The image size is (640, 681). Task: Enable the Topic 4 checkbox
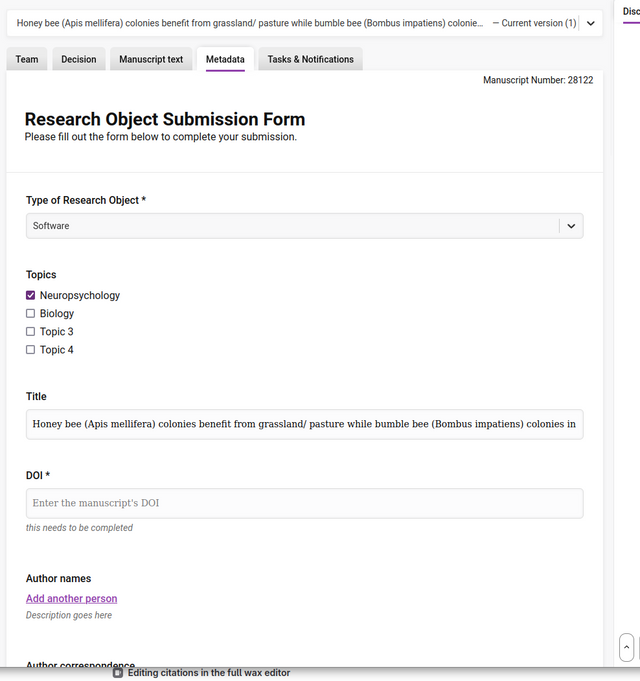(30, 350)
